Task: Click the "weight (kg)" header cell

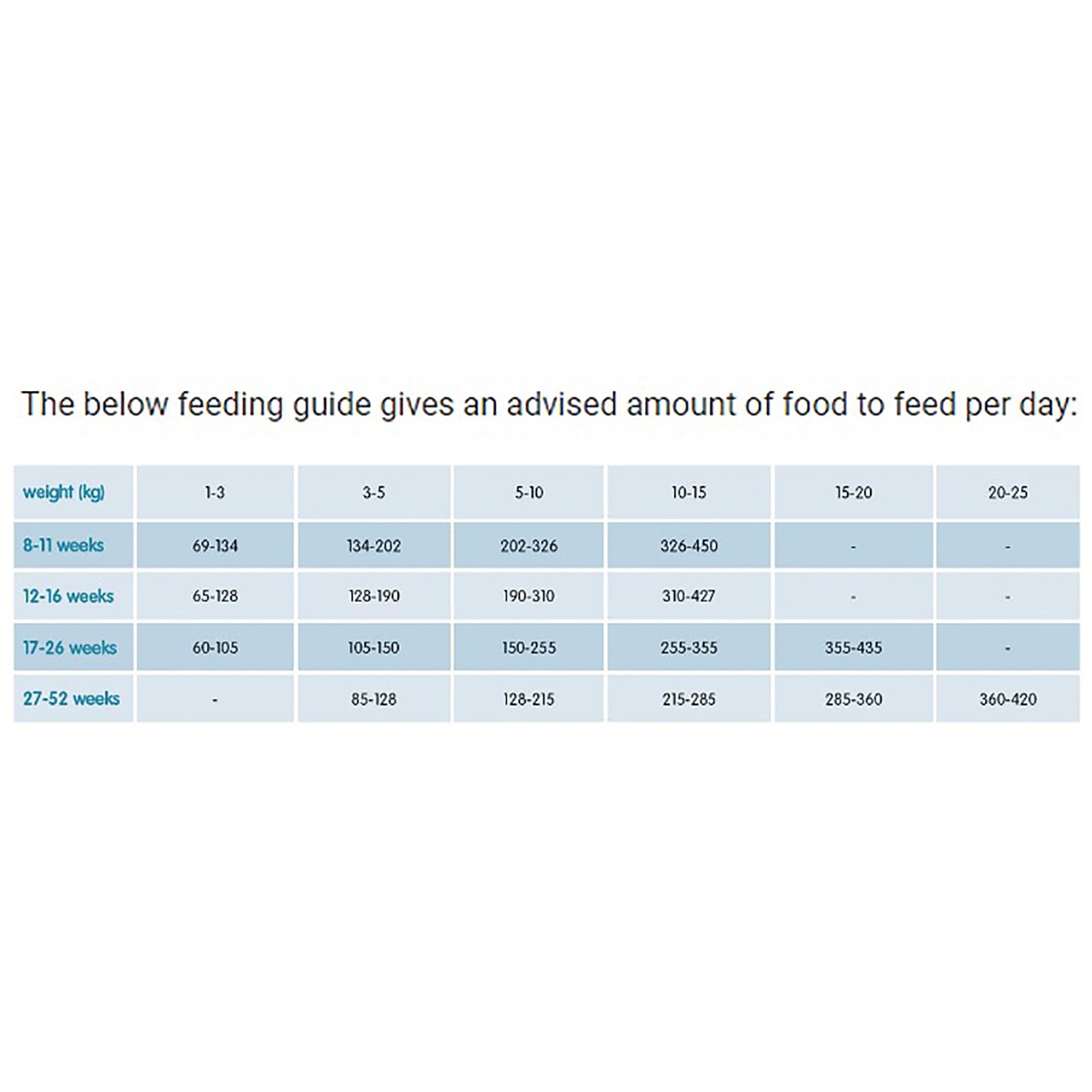Action: pyautogui.click(x=64, y=492)
